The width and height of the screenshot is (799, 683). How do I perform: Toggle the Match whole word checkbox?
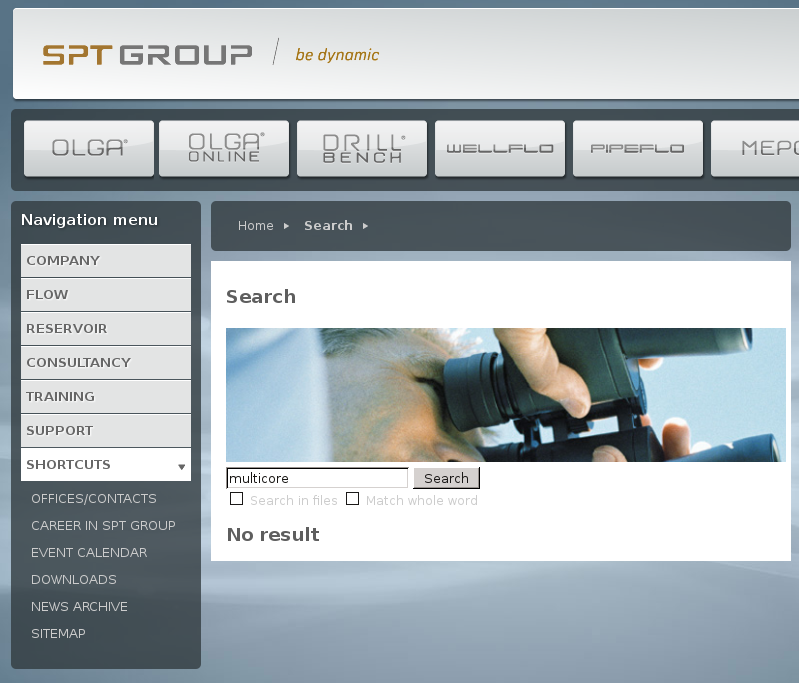tap(353, 499)
